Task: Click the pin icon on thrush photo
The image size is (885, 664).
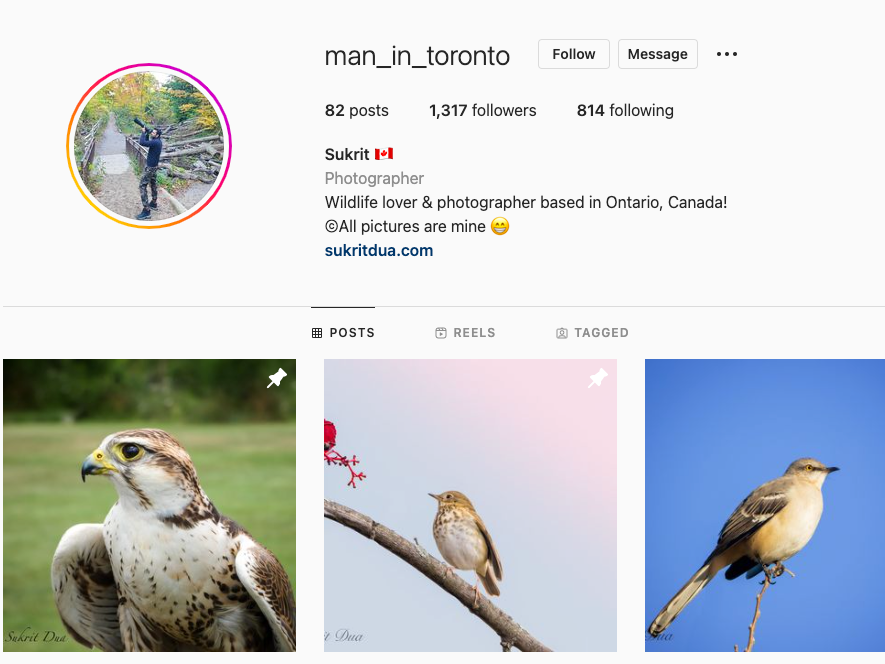Action: pos(598,378)
